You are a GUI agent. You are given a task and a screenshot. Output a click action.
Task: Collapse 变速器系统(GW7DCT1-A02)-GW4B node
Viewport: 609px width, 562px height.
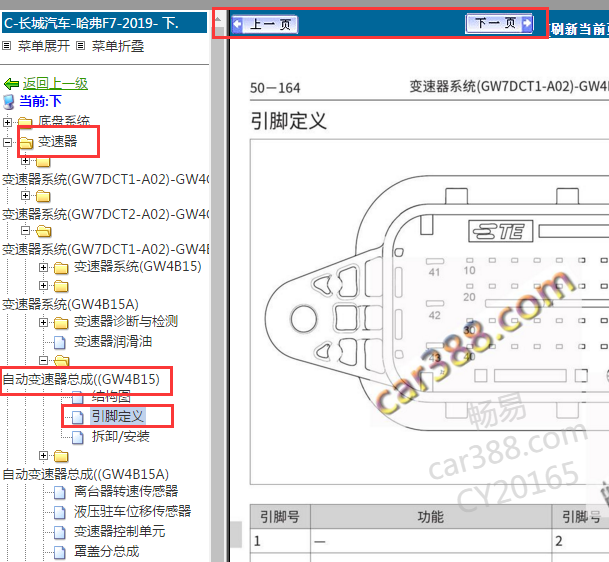[25, 231]
